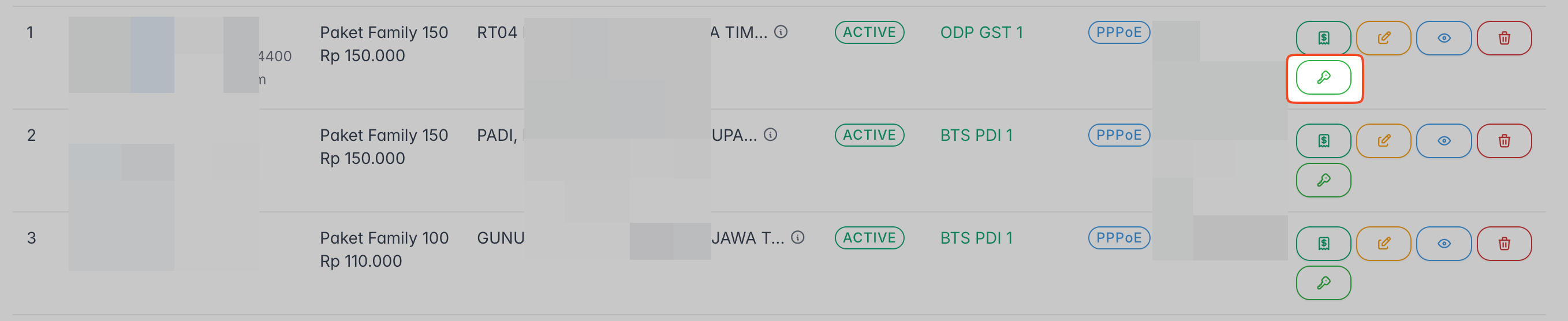Show full address info for row 3
The width and height of the screenshot is (1568, 321).
coord(797,237)
